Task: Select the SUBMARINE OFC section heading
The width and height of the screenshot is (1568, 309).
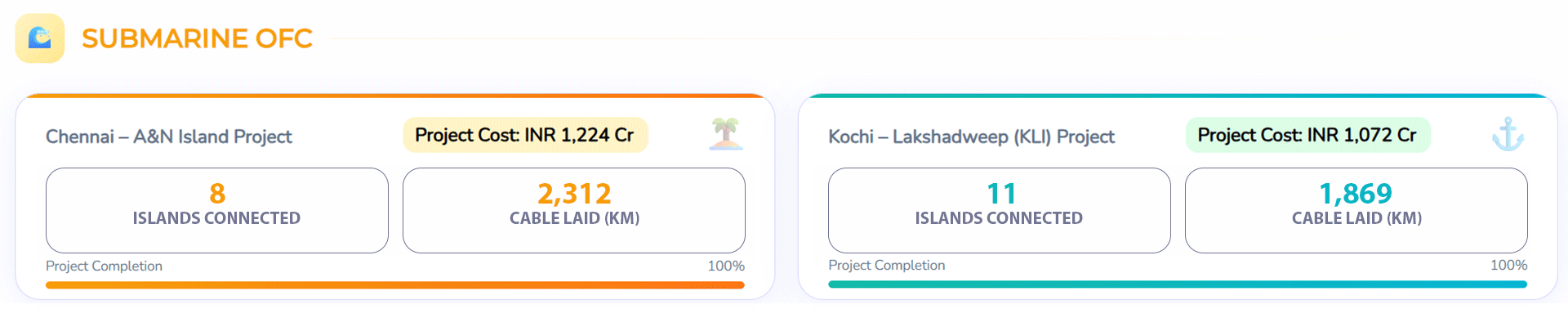Action: (x=197, y=38)
